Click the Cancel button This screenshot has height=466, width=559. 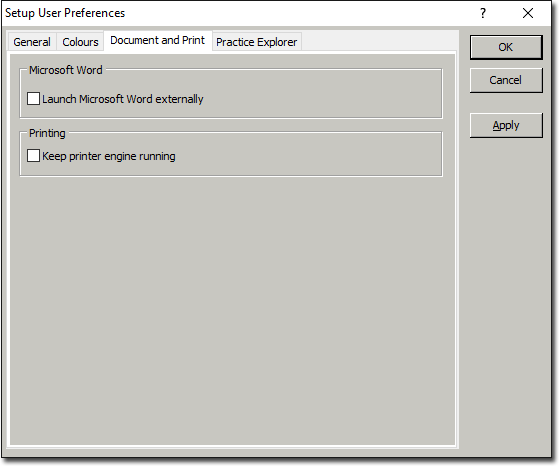[506, 80]
